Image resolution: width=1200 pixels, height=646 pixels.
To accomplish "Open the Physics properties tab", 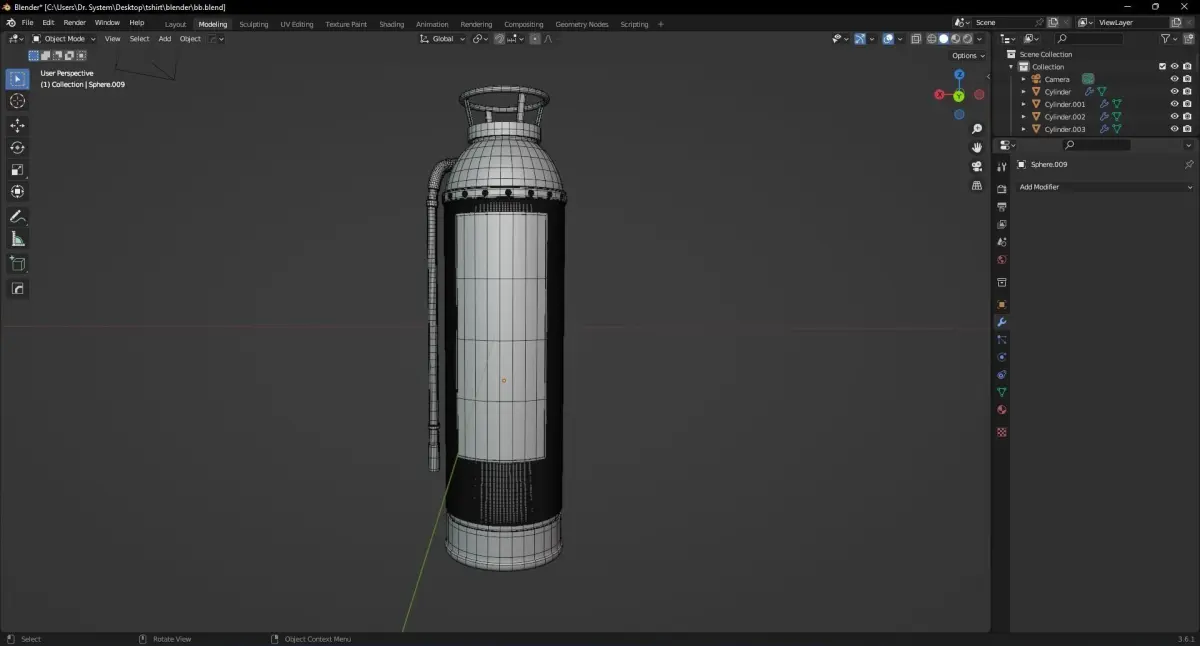I will [1001, 357].
